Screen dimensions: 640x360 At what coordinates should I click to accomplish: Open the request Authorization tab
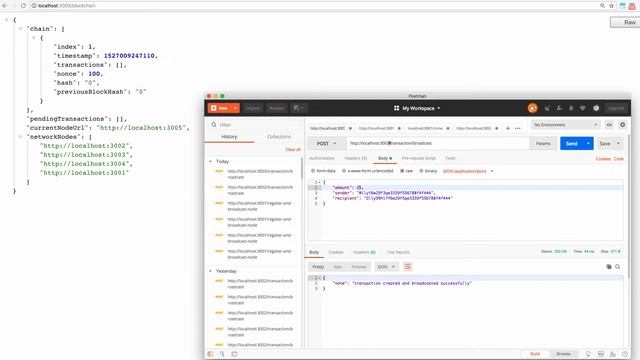click(322, 158)
